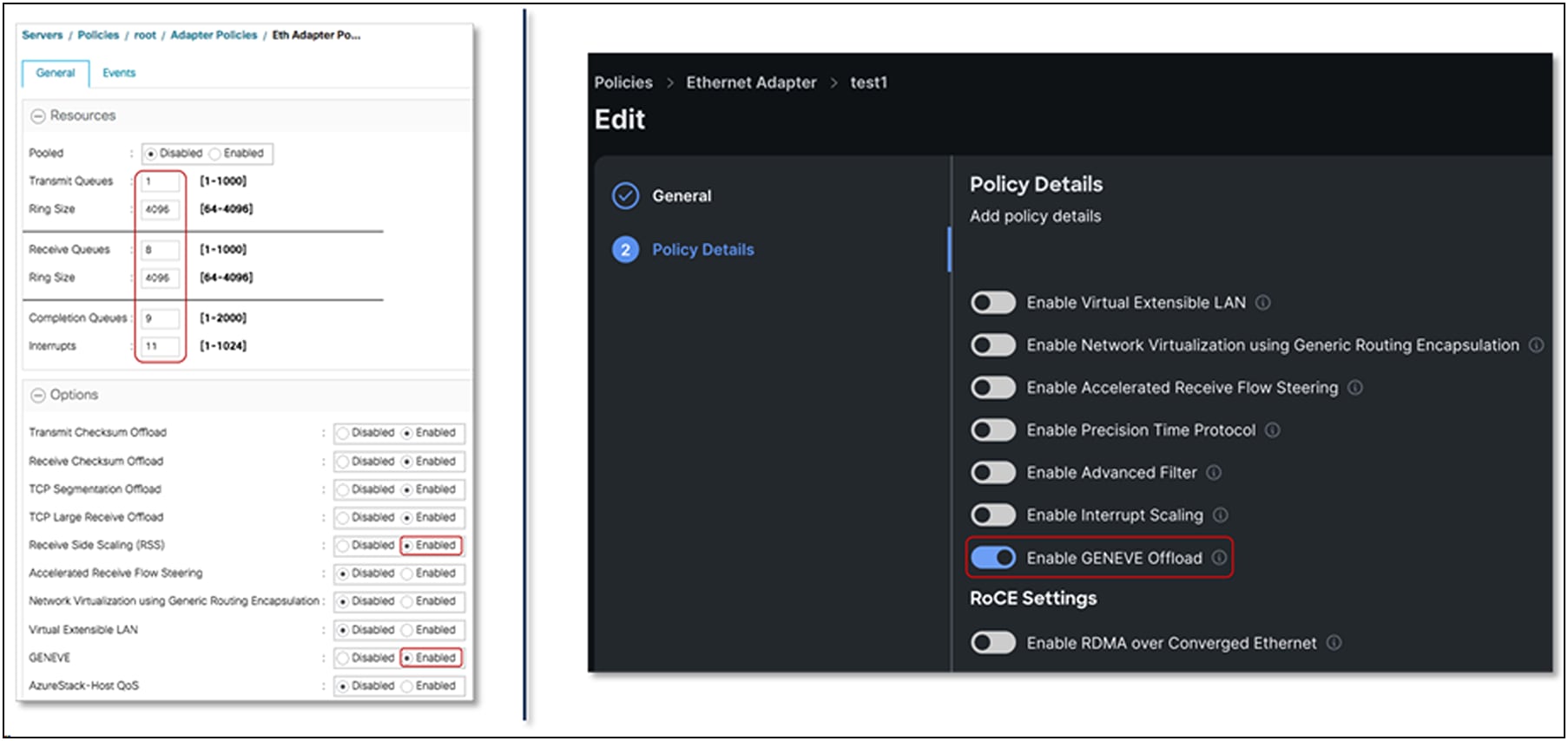The image size is (1568, 741).
Task: Click info icon beside Enable Advanced Filter
Action: click(1214, 473)
